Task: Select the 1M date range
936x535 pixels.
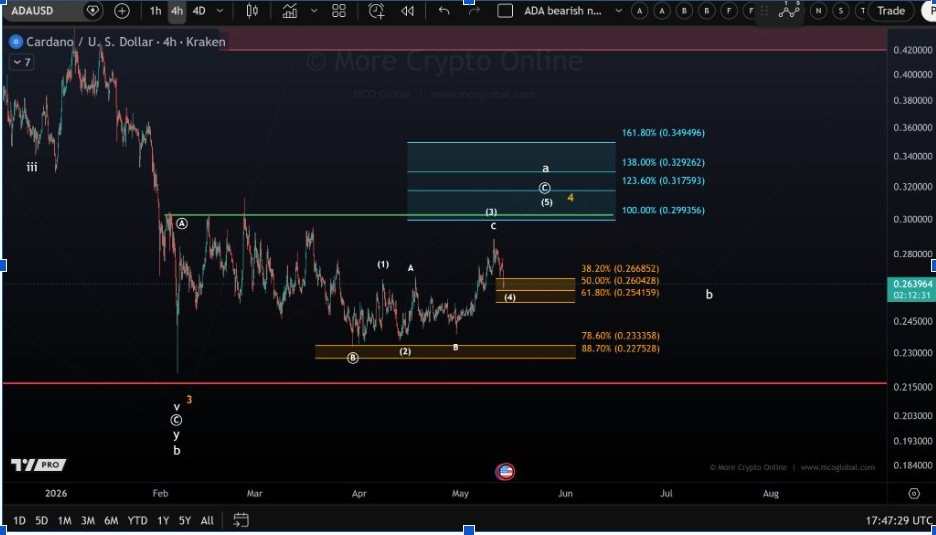Action: [x=64, y=521]
